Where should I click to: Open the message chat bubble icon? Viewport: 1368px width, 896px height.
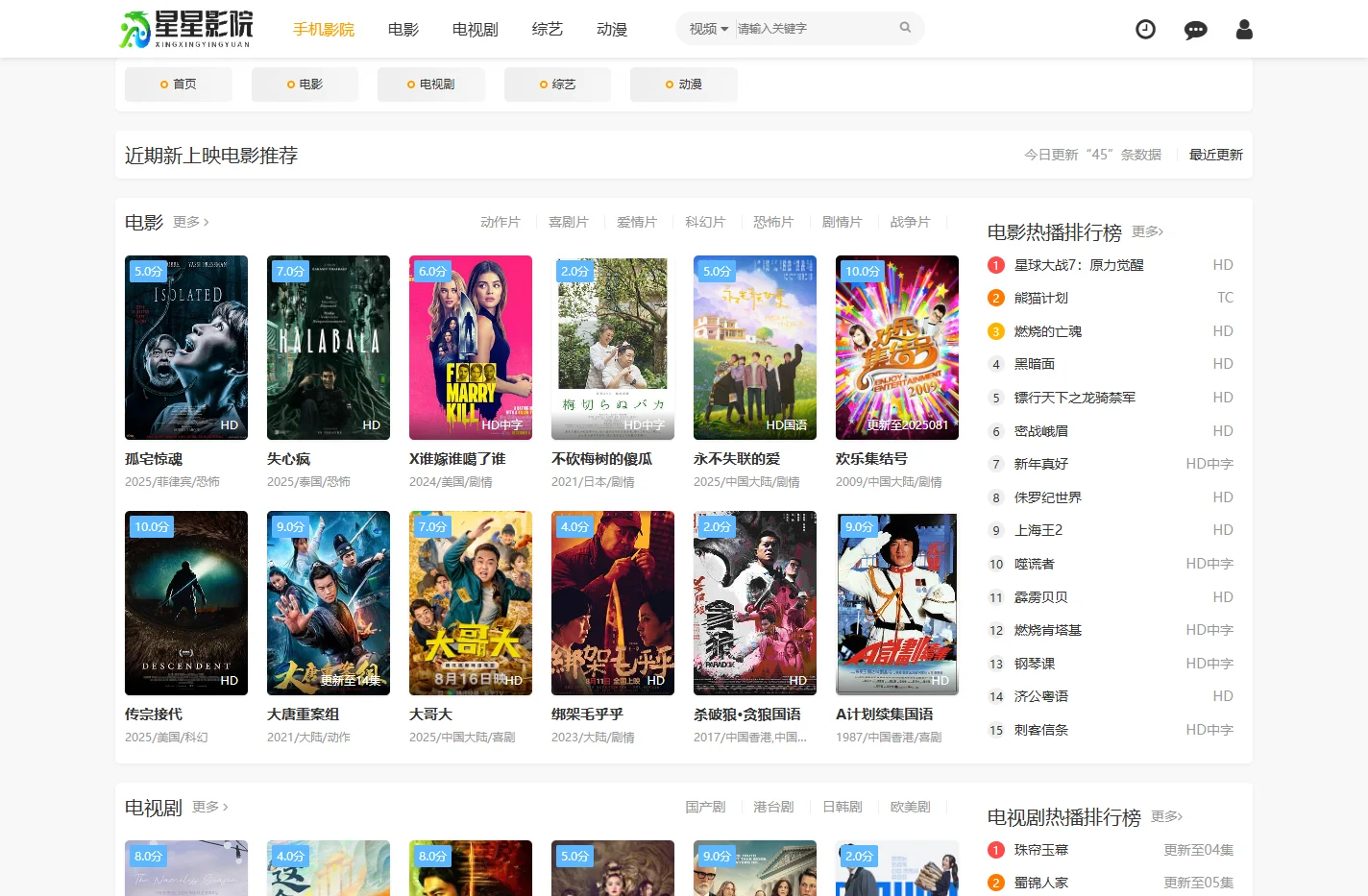[x=1195, y=30]
